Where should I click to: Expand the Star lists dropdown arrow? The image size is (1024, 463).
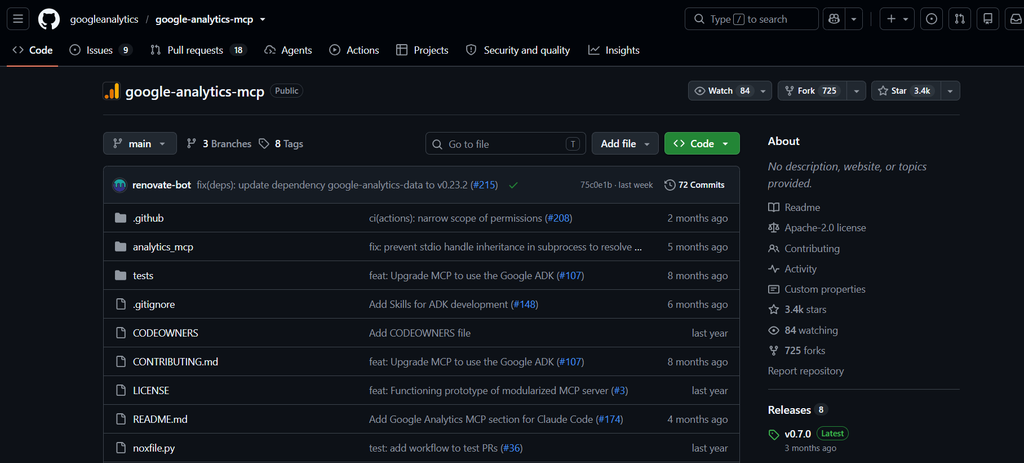[950, 91]
